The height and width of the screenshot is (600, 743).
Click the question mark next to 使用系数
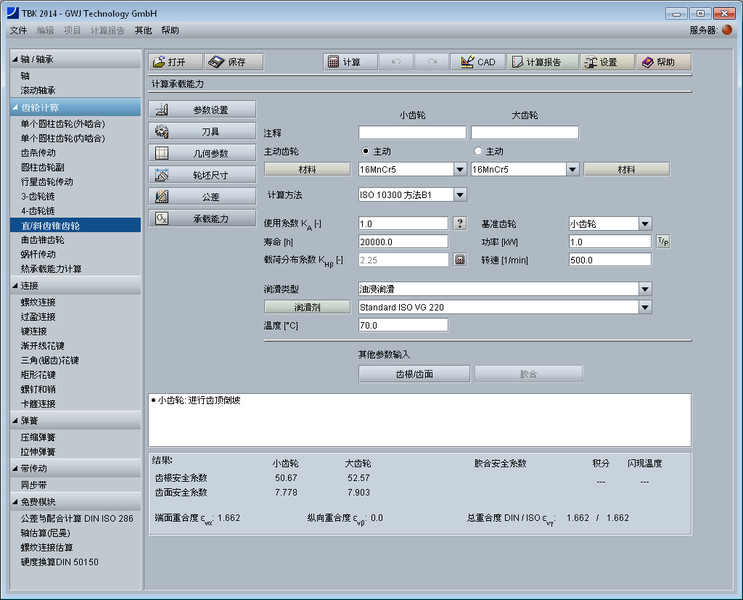coord(460,224)
